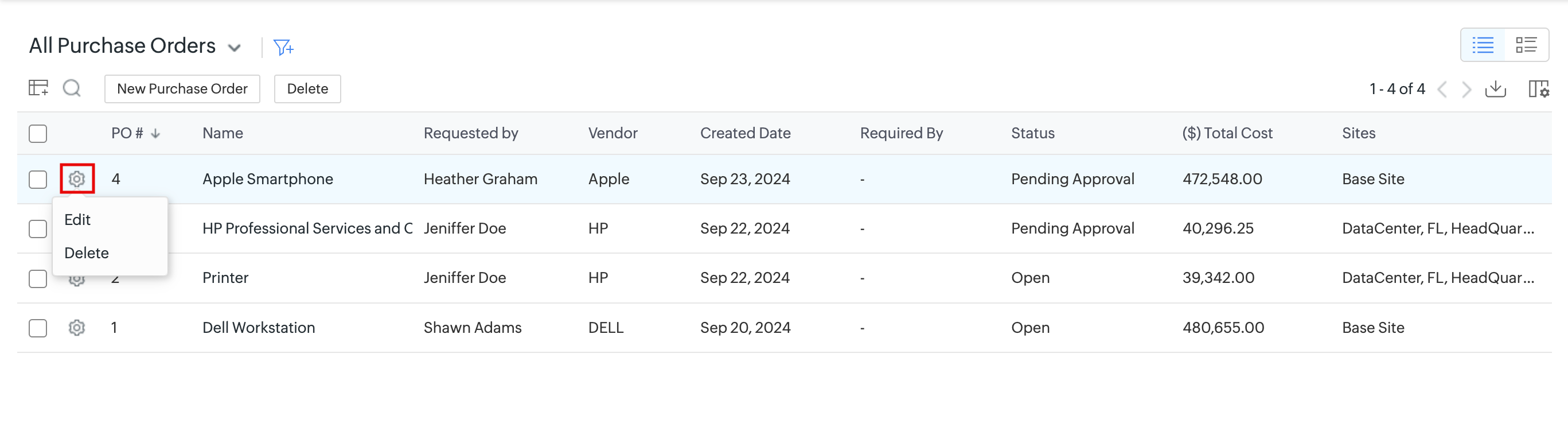The height and width of the screenshot is (435, 1568).
Task: Check the Dell Workstation row checkbox
Action: point(38,328)
